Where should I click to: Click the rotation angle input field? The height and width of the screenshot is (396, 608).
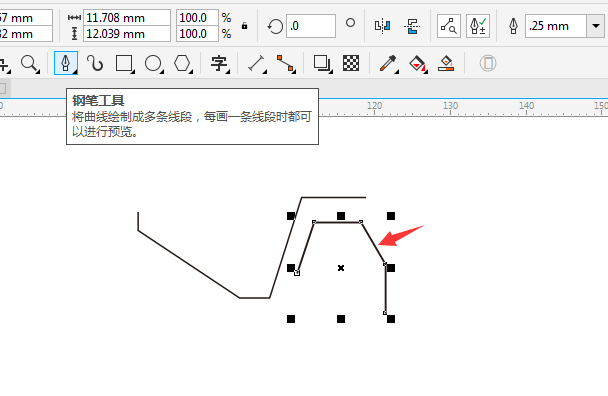[311, 26]
